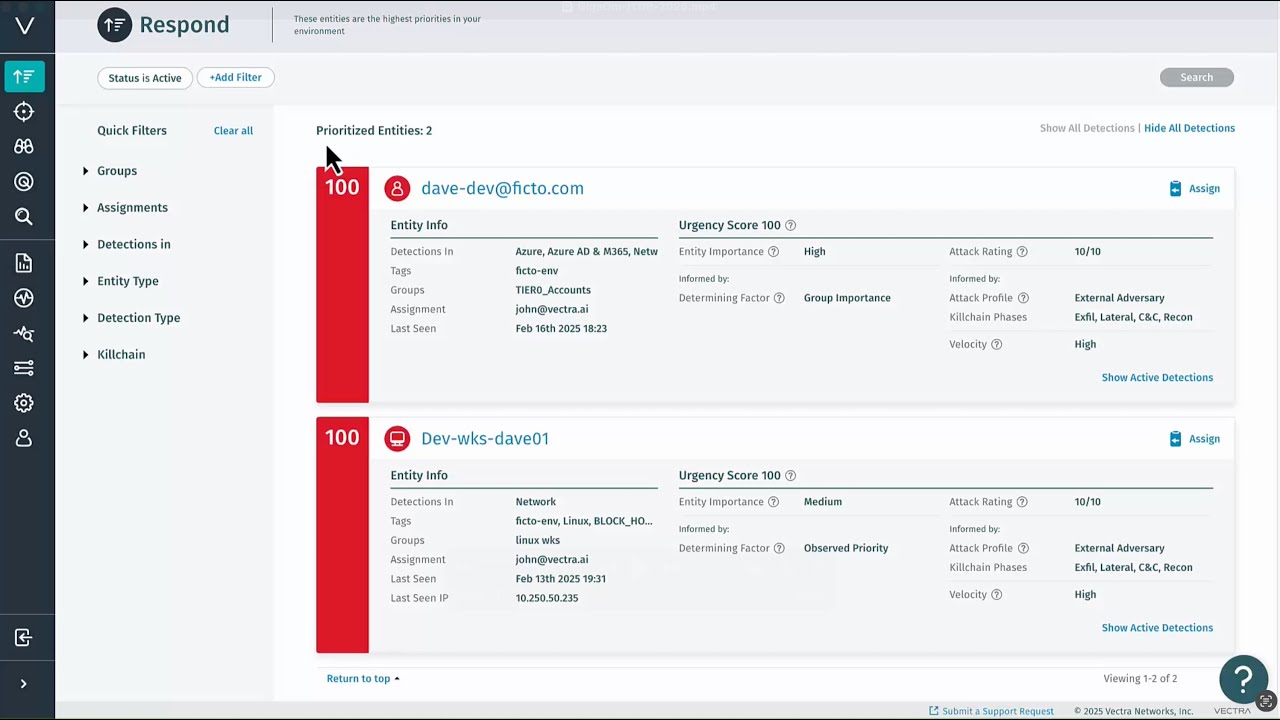Click Show All Detections

coord(1087,128)
